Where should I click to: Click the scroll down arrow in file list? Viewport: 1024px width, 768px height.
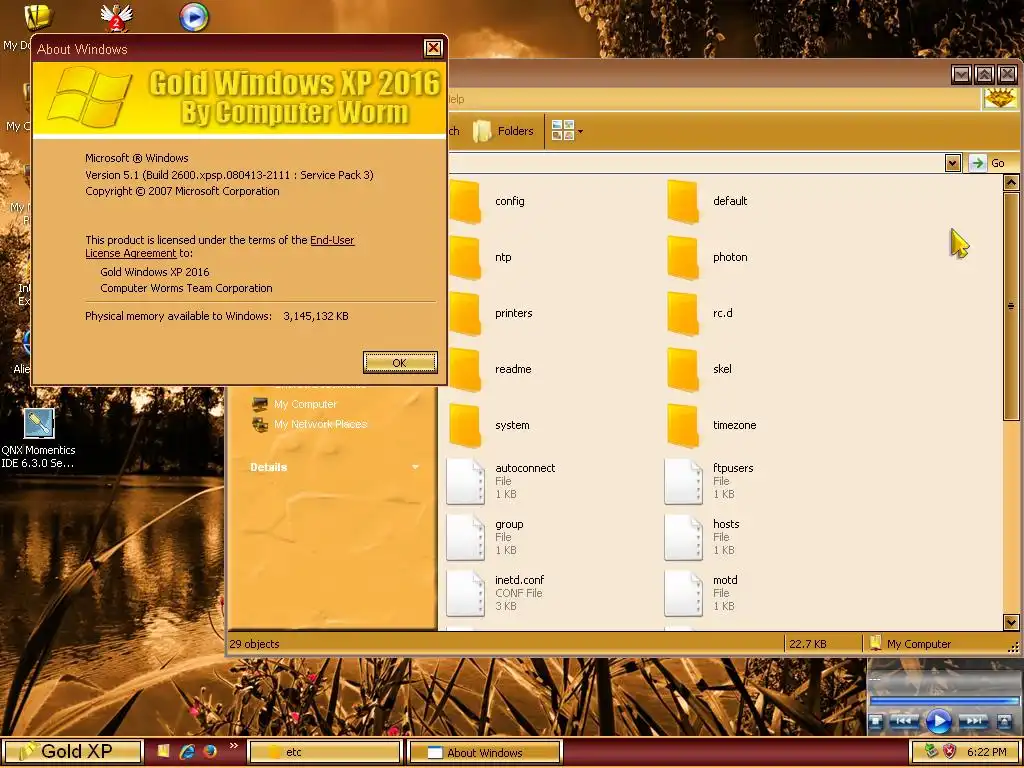1011,622
